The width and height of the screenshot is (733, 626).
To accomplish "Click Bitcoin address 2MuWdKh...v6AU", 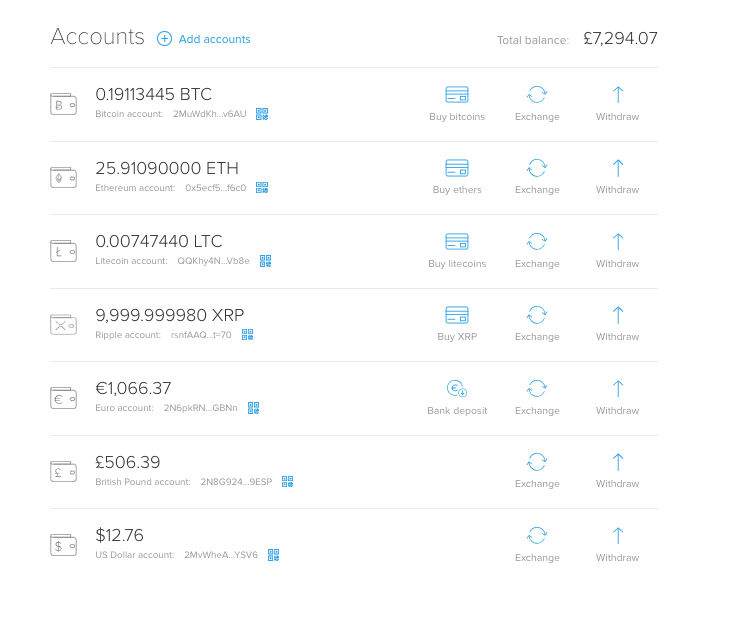I will point(209,114).
